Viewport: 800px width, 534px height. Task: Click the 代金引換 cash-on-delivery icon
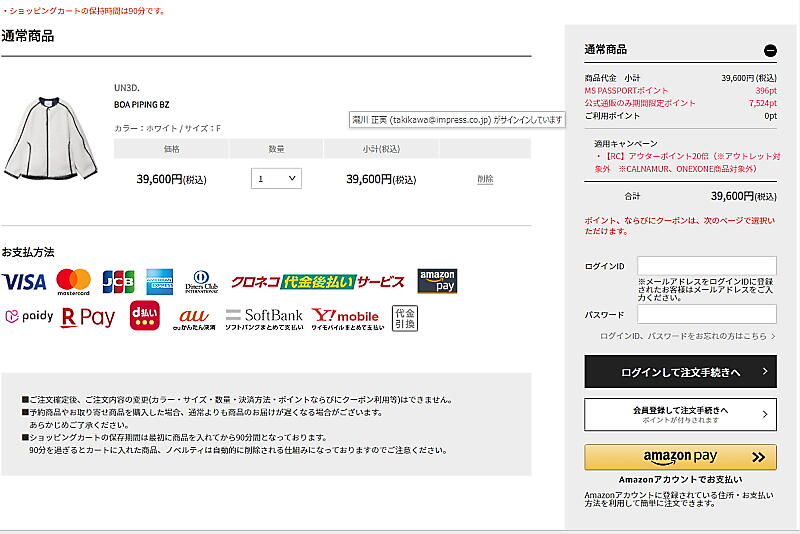(405, 317)
